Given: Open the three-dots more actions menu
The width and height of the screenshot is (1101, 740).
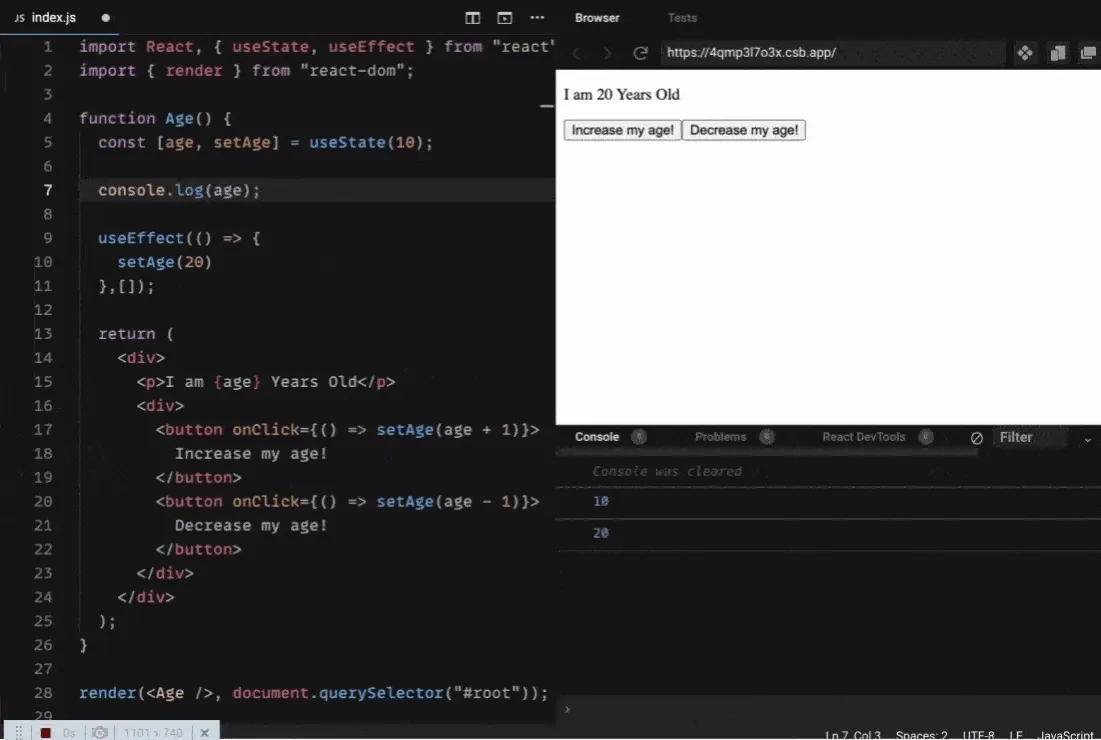Looking at the screenshot, I should click(x=537, y=18).
